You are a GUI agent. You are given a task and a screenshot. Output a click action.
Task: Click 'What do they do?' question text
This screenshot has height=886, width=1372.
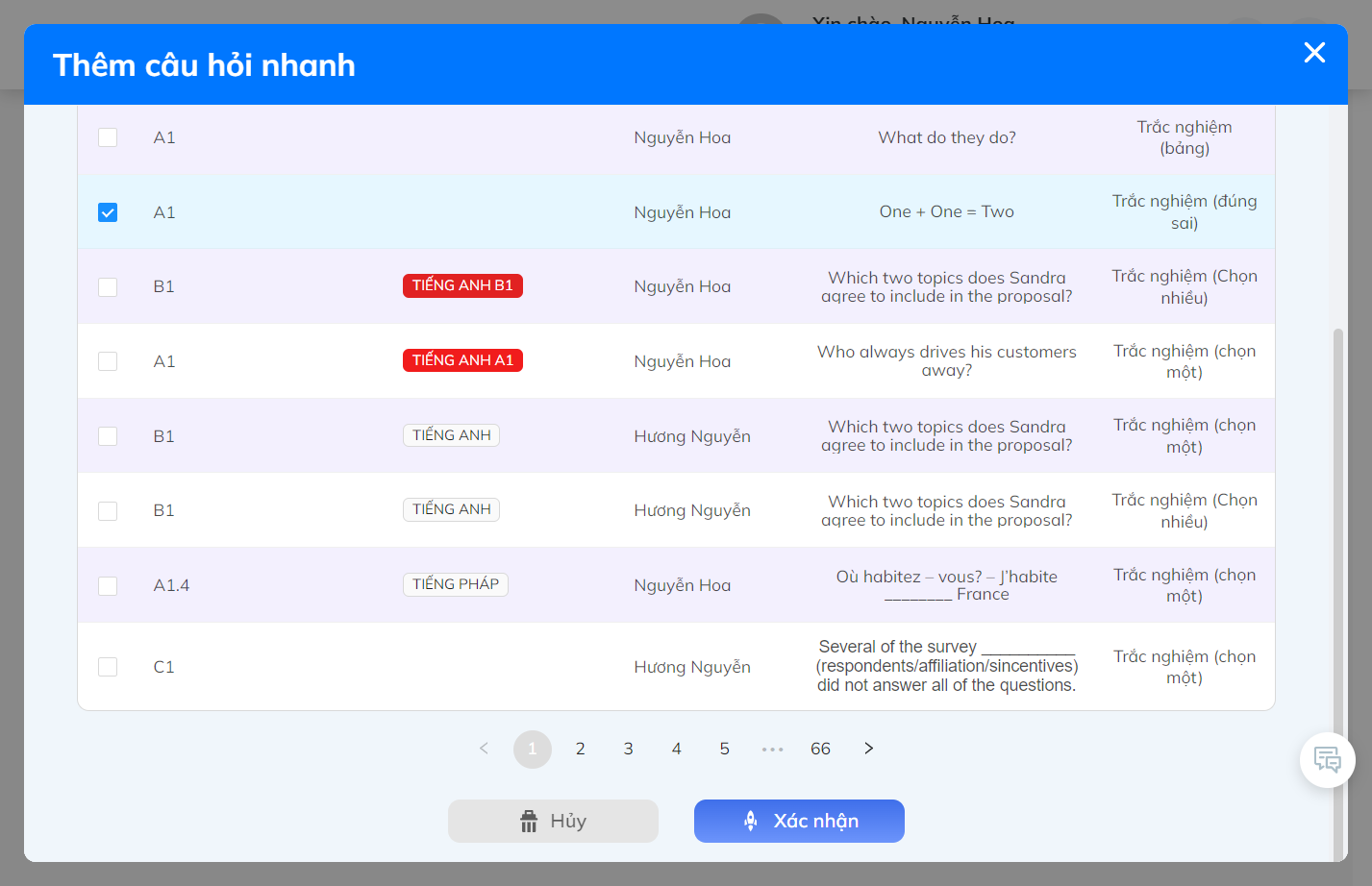coord(947,137)
